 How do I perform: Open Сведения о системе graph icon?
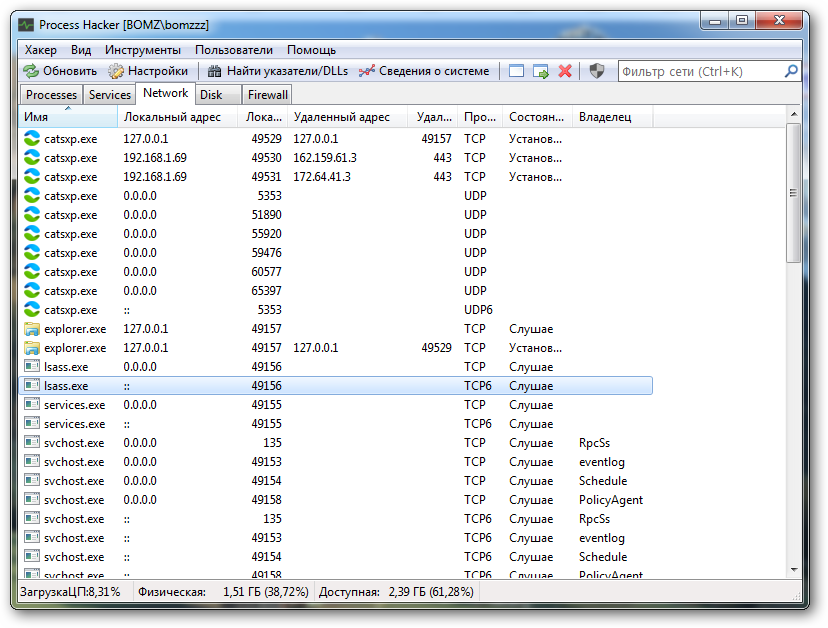pyautogui.click(x=367, y=71)
